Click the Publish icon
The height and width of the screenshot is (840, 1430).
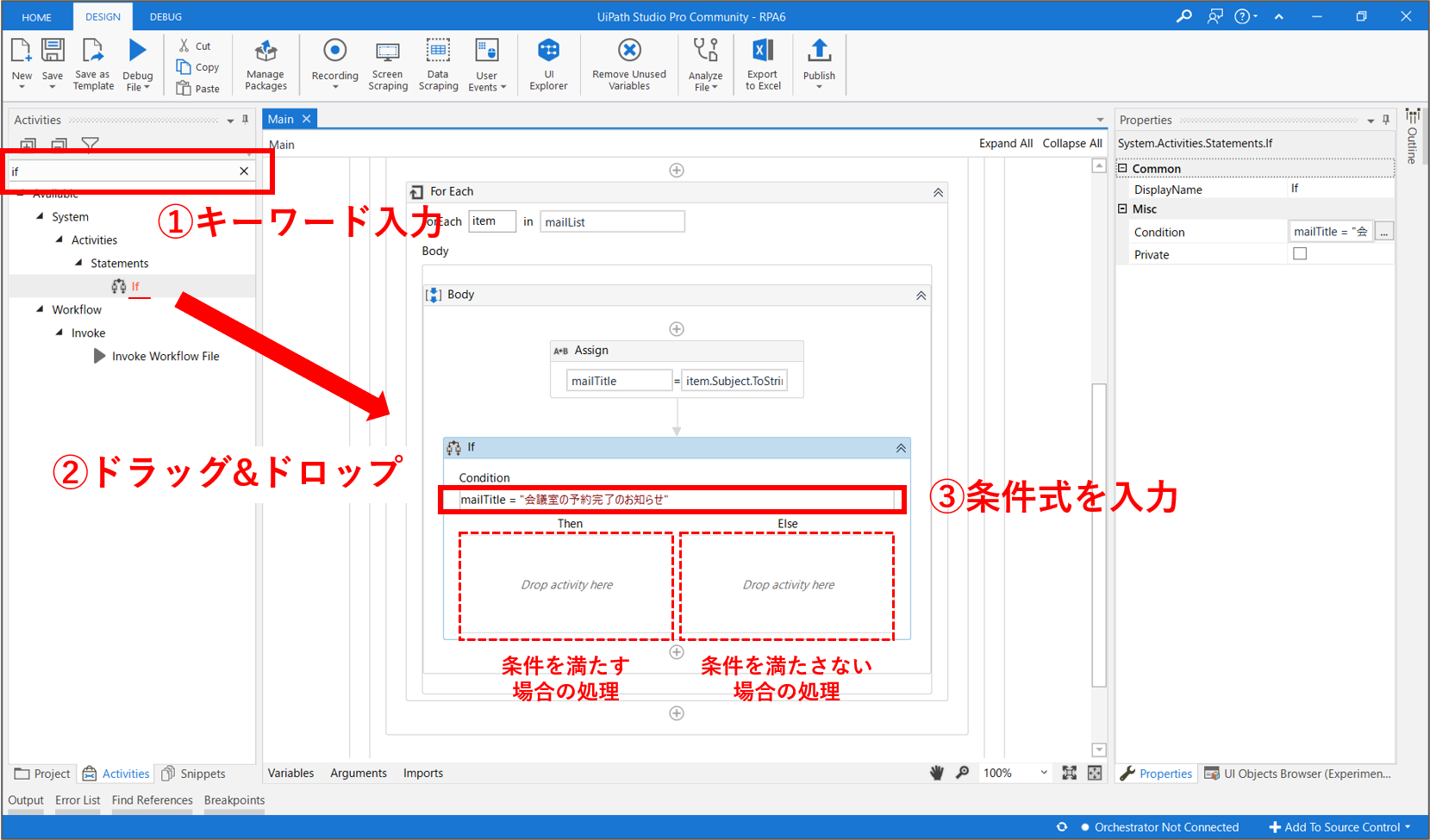tap(819, 52)
